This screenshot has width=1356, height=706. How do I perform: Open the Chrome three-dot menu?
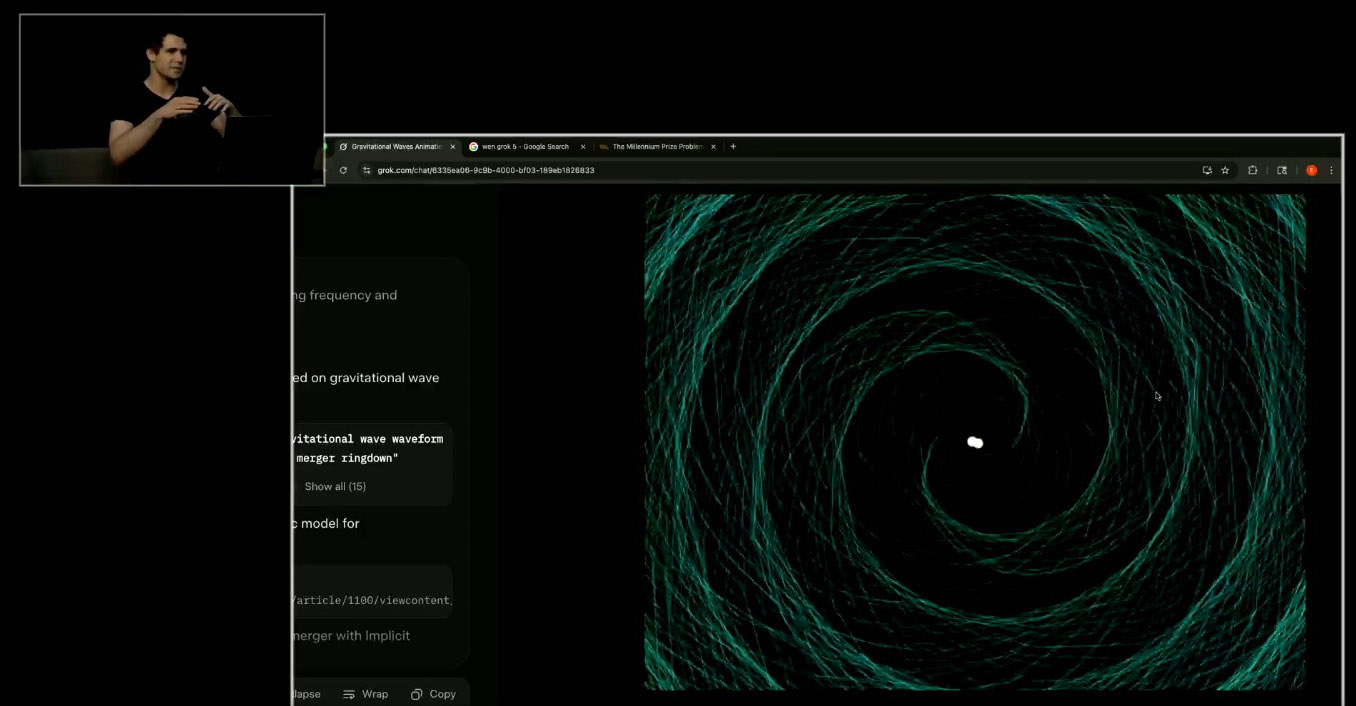tap(1331, 170)
